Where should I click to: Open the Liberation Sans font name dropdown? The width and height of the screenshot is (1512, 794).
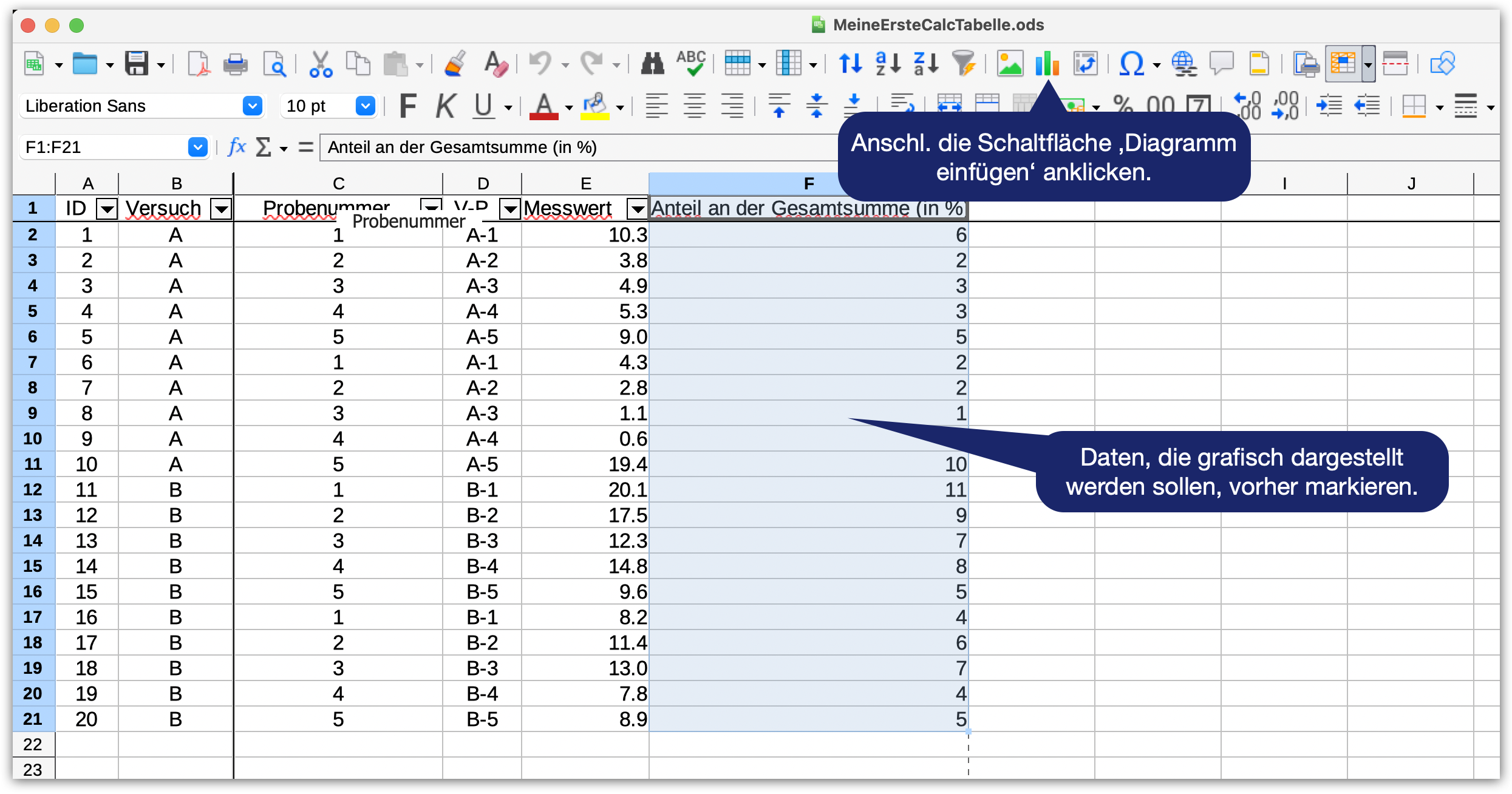tap(252, 106)
